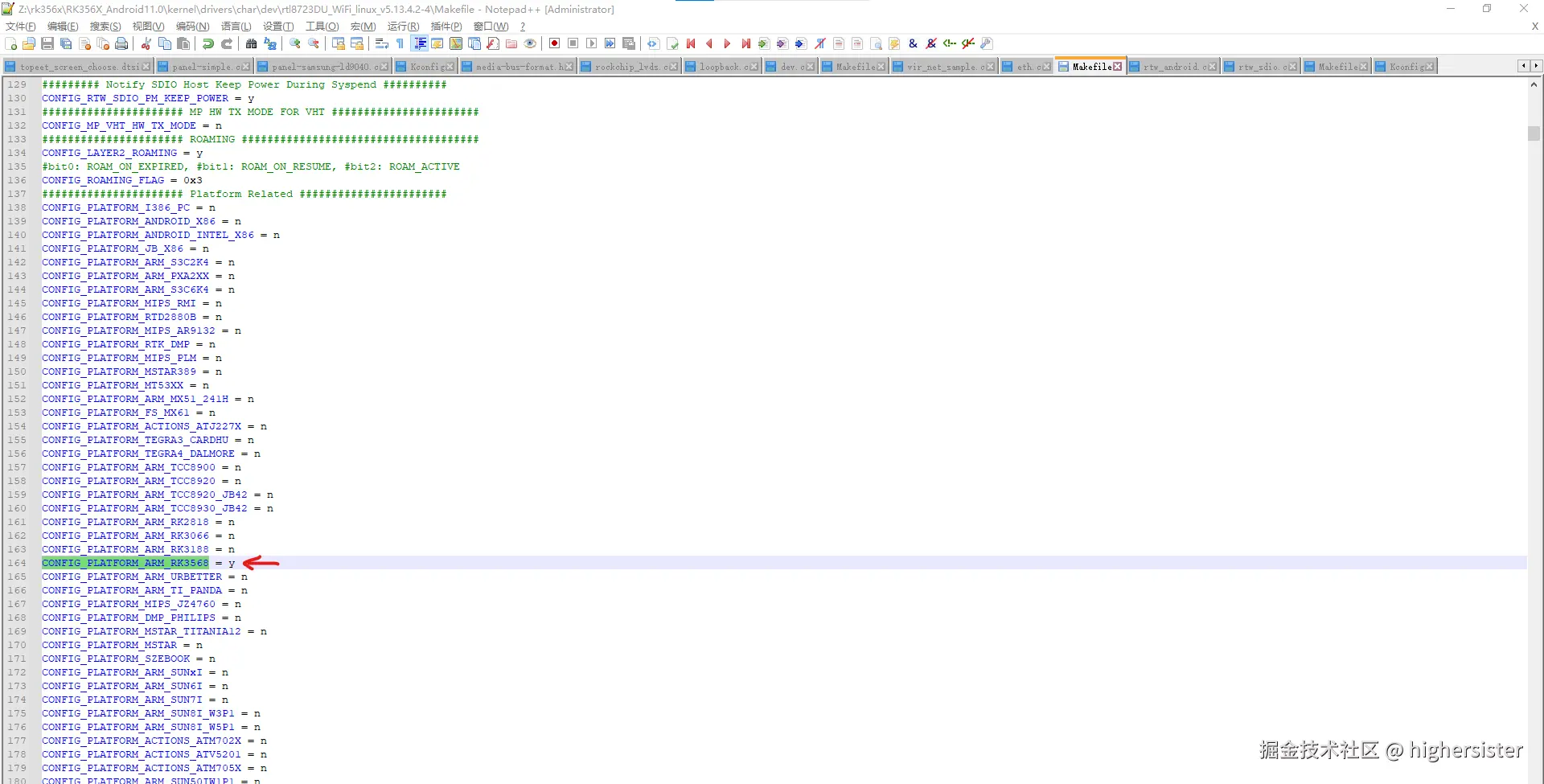Copy selection using the toolbar Copy icon
1544x784 pixels.
165,43
